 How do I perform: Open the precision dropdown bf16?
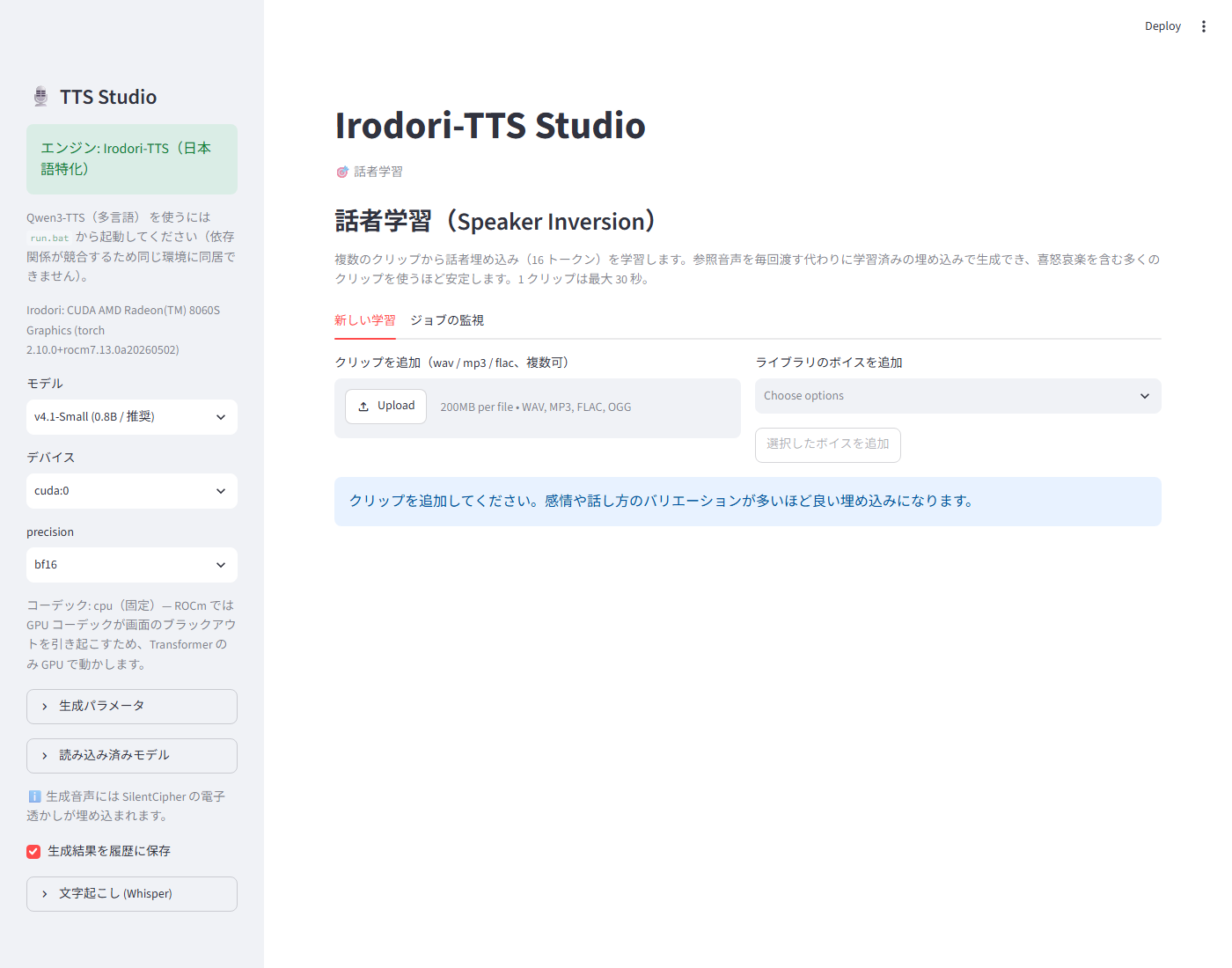tap(132, 565)
